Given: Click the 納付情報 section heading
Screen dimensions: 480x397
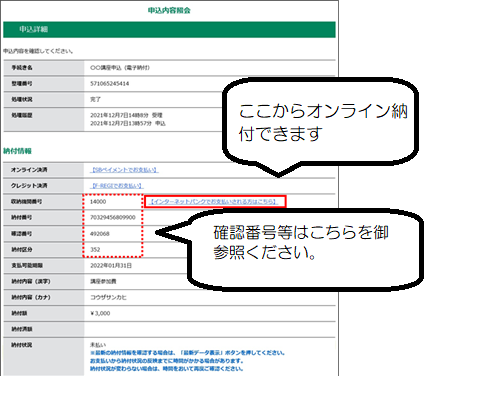Looking at the screenshot, I should point(17,151).
